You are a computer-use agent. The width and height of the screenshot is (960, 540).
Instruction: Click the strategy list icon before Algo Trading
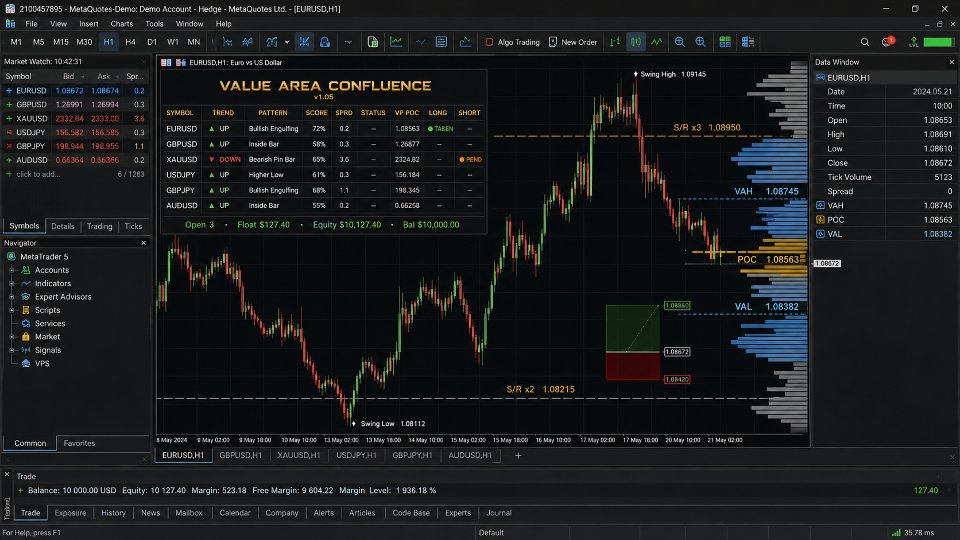[441, 42]
